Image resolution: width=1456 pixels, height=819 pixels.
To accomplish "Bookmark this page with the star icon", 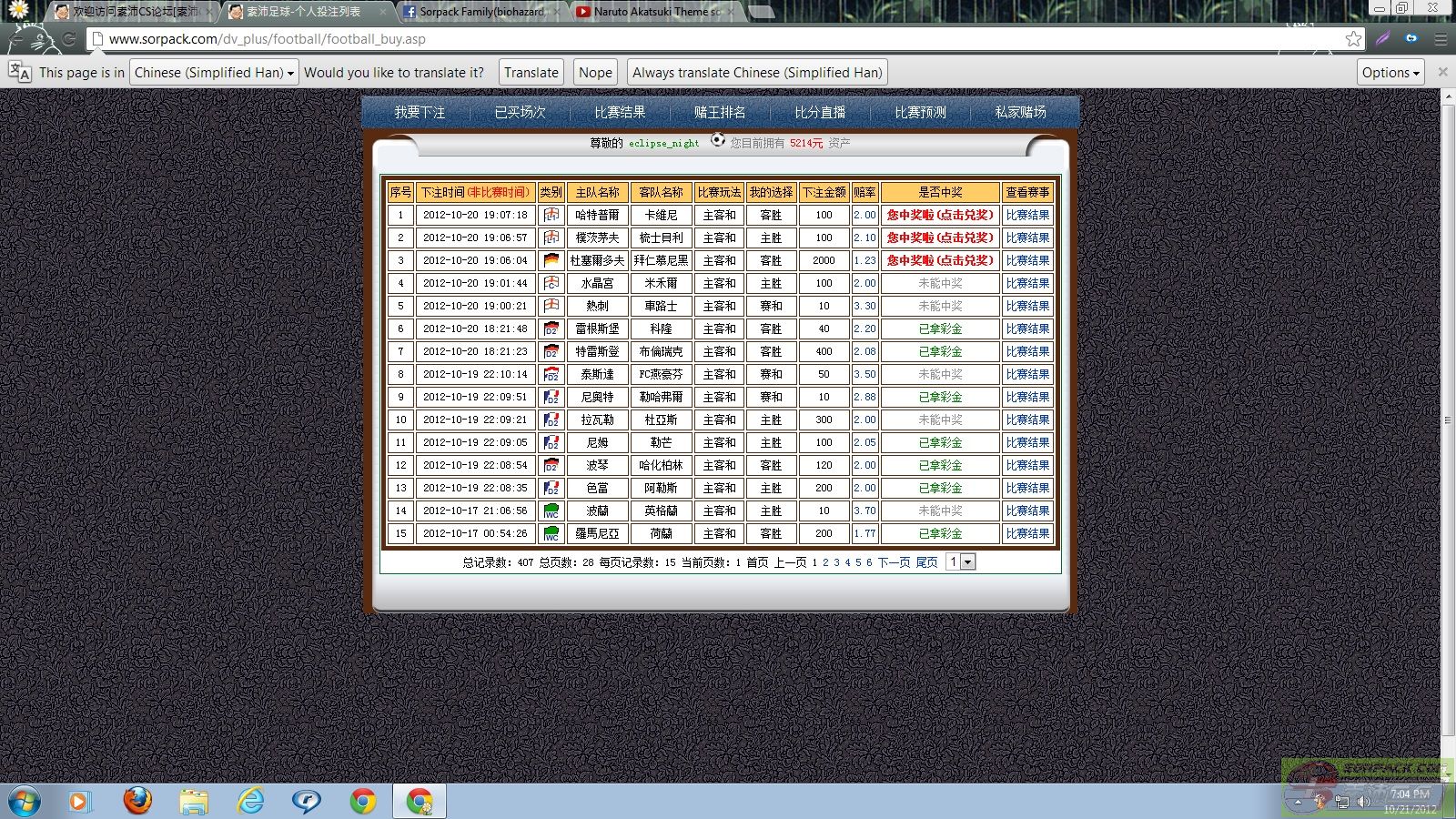I will click(x=1353, y=39).
